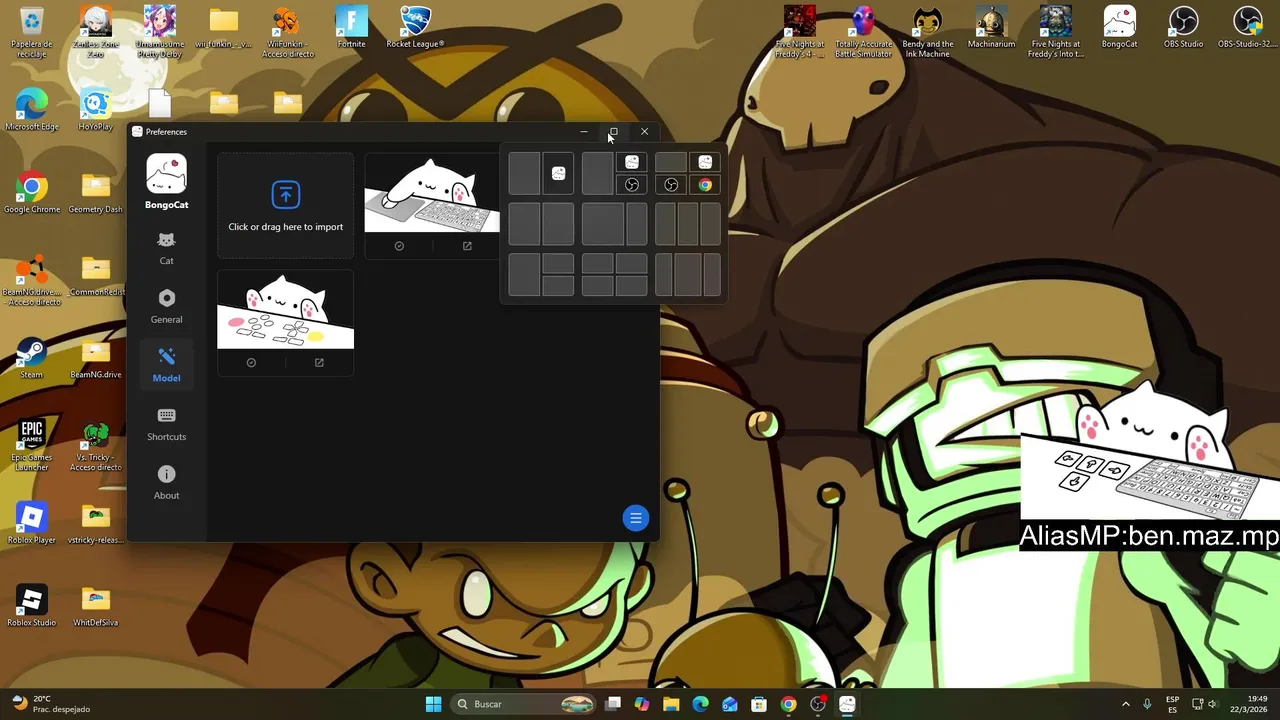This screenshot has height=720, width=1280.
Task: Open Task View on taskbar
Action: point(613,704)
